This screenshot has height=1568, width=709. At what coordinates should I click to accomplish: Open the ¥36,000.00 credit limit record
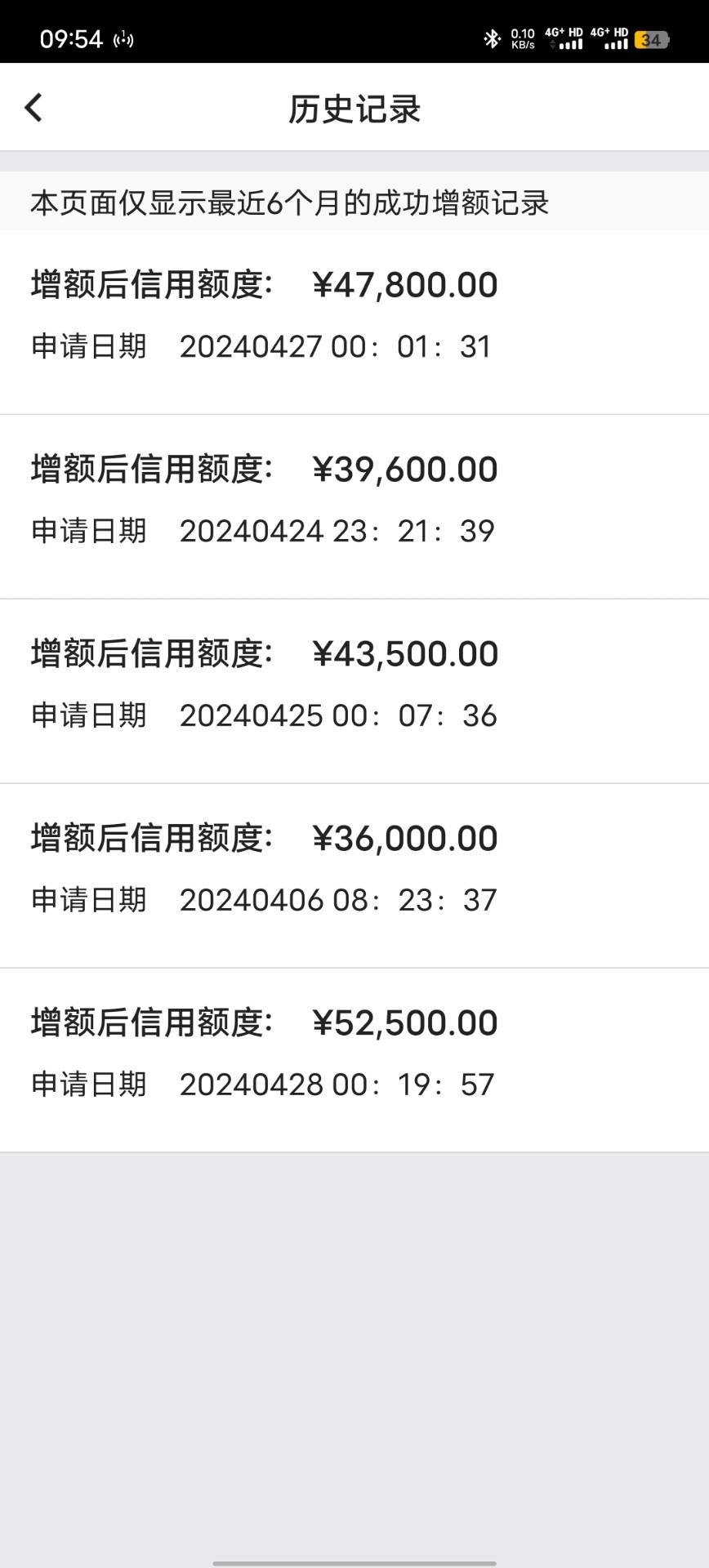click(x=354, y=876)
